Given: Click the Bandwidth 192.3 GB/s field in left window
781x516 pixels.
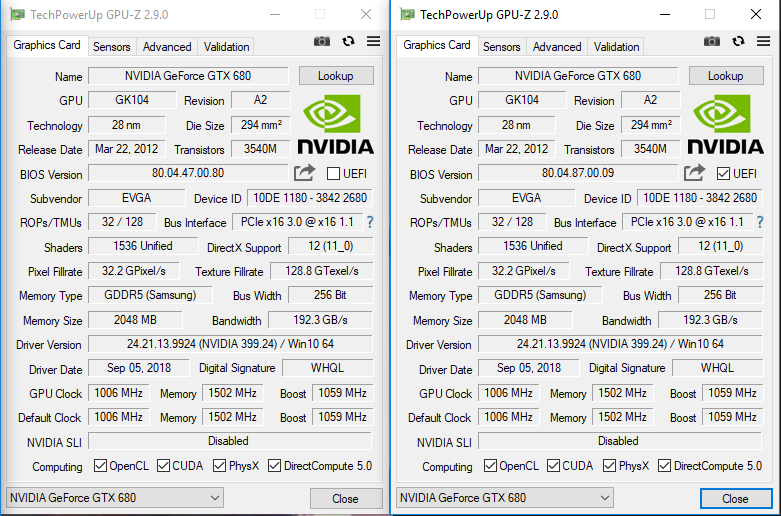Looking at the screenshot, I should click(x=320, y=320).
